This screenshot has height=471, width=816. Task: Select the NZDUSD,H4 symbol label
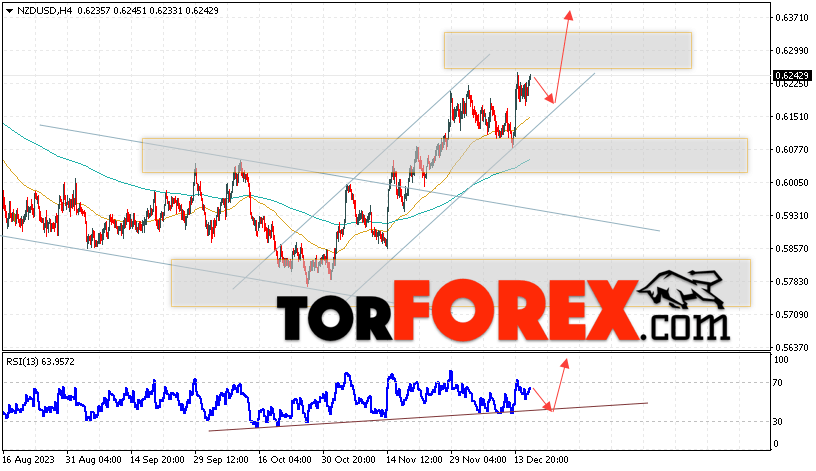point(44,10)
